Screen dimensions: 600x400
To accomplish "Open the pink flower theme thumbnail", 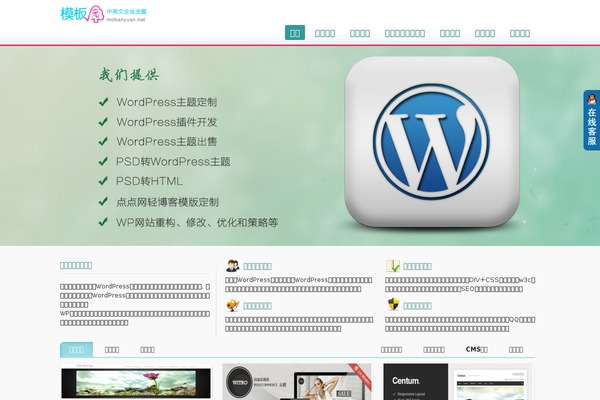I will click(x=136, y=382).
